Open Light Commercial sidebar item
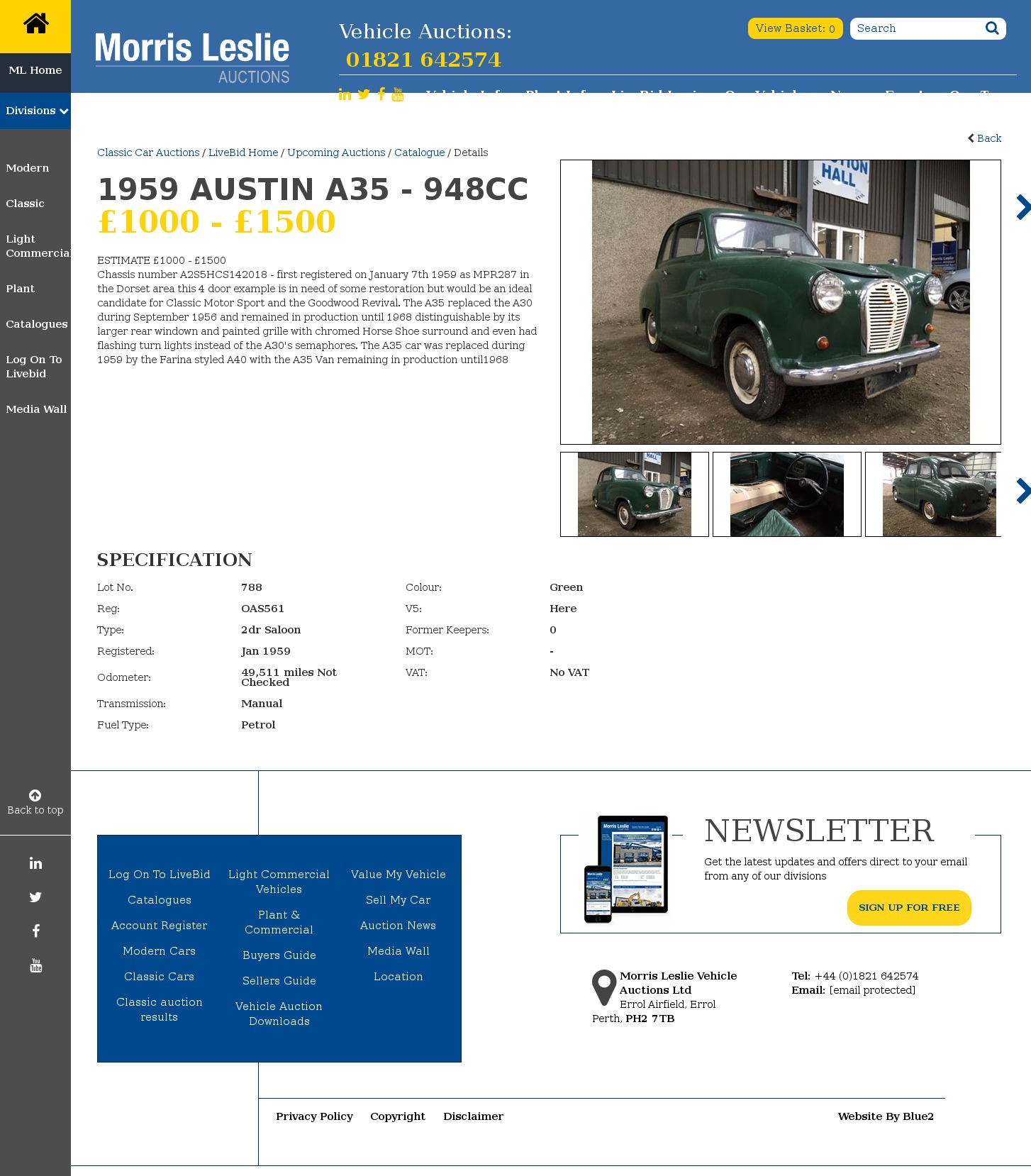Screen dimensions: 1031x1176 point(38,246)
